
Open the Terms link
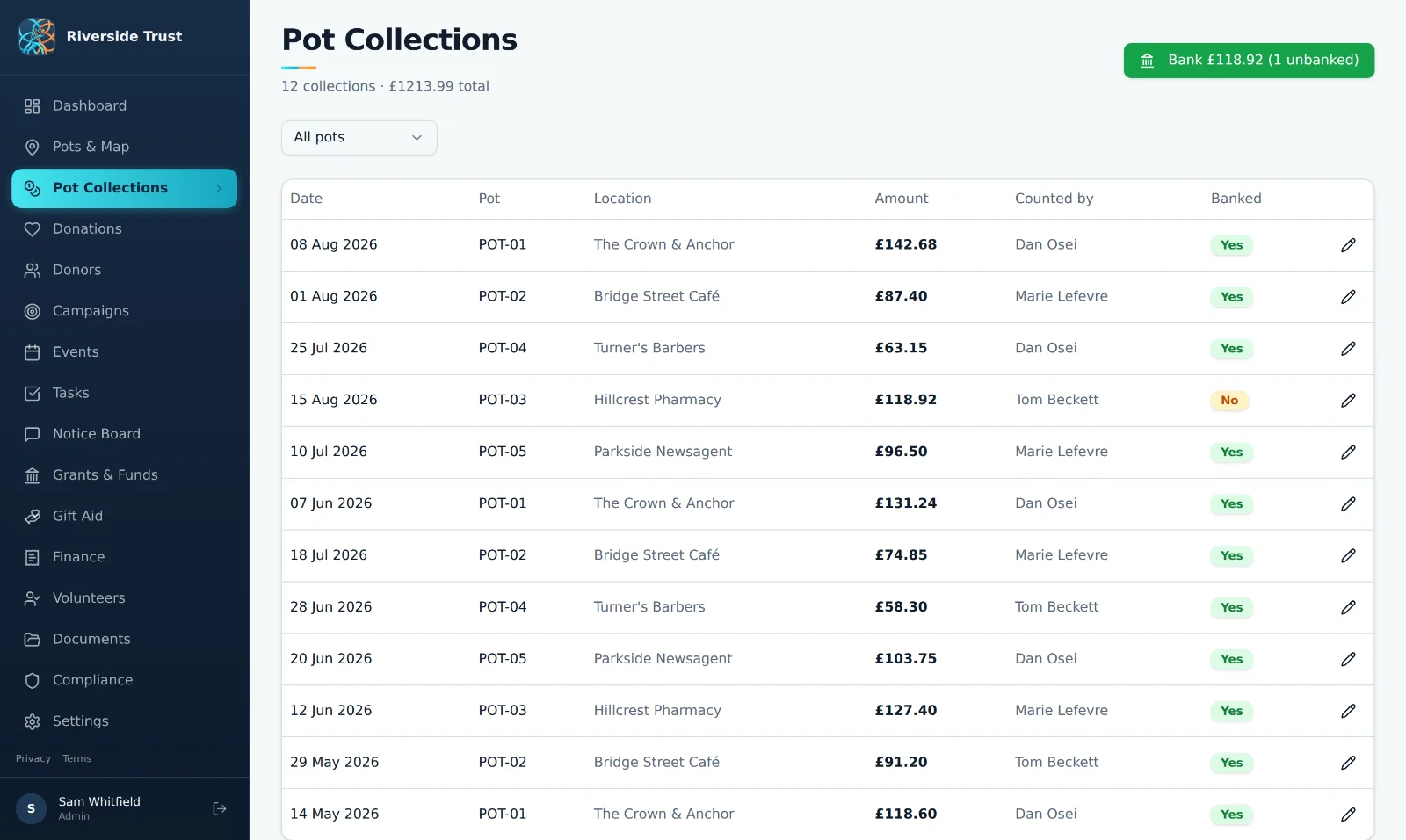76,758
